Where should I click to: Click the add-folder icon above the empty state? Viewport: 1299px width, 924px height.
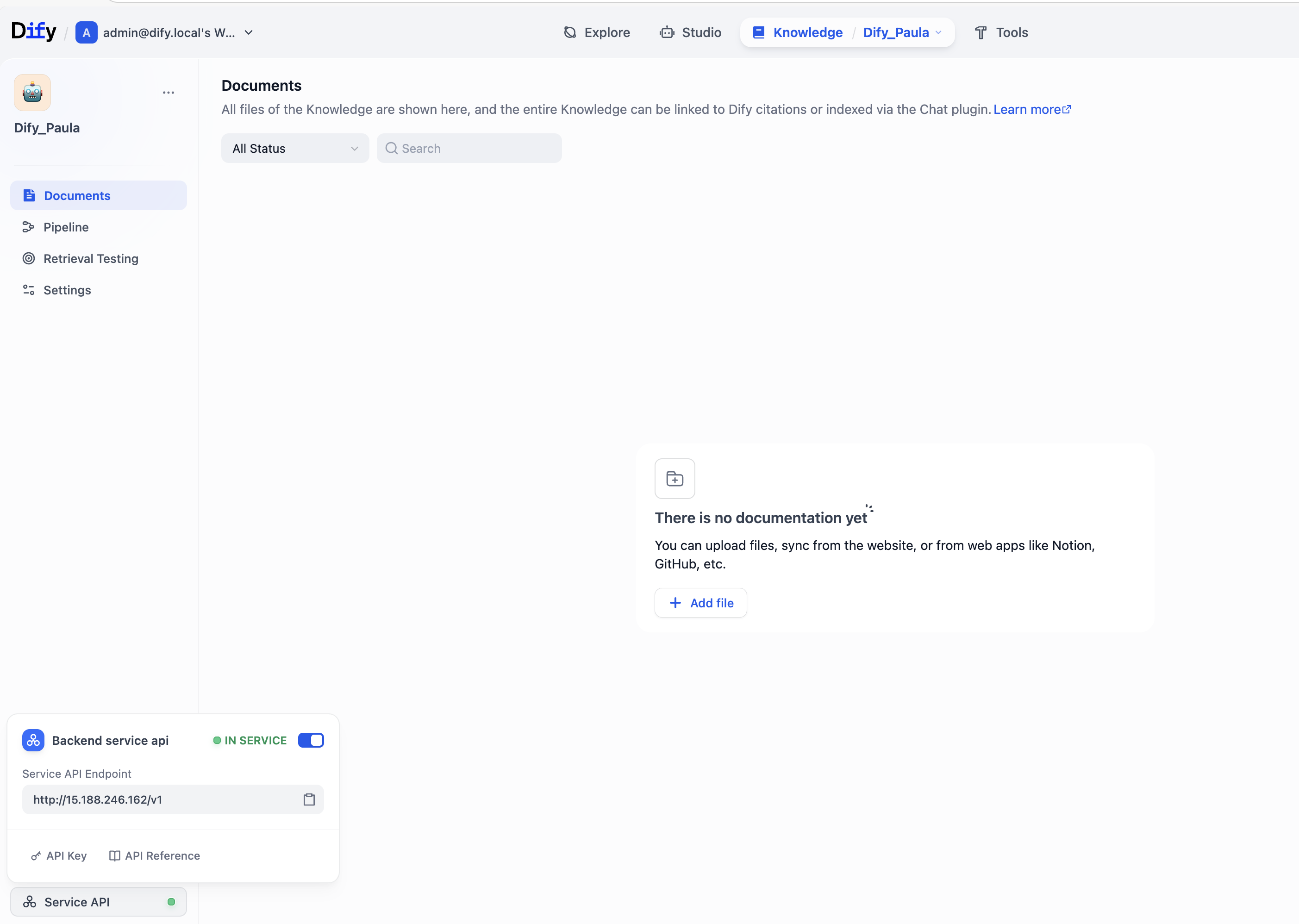(x=675, y=478)
